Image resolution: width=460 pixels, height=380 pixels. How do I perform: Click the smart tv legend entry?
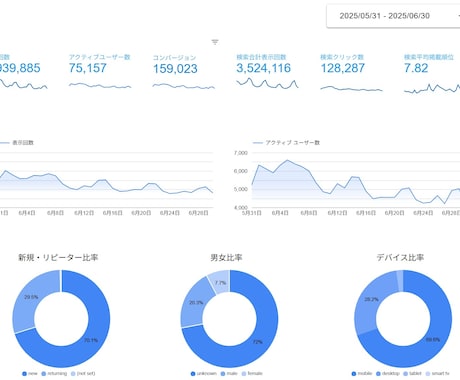(438, 374)
